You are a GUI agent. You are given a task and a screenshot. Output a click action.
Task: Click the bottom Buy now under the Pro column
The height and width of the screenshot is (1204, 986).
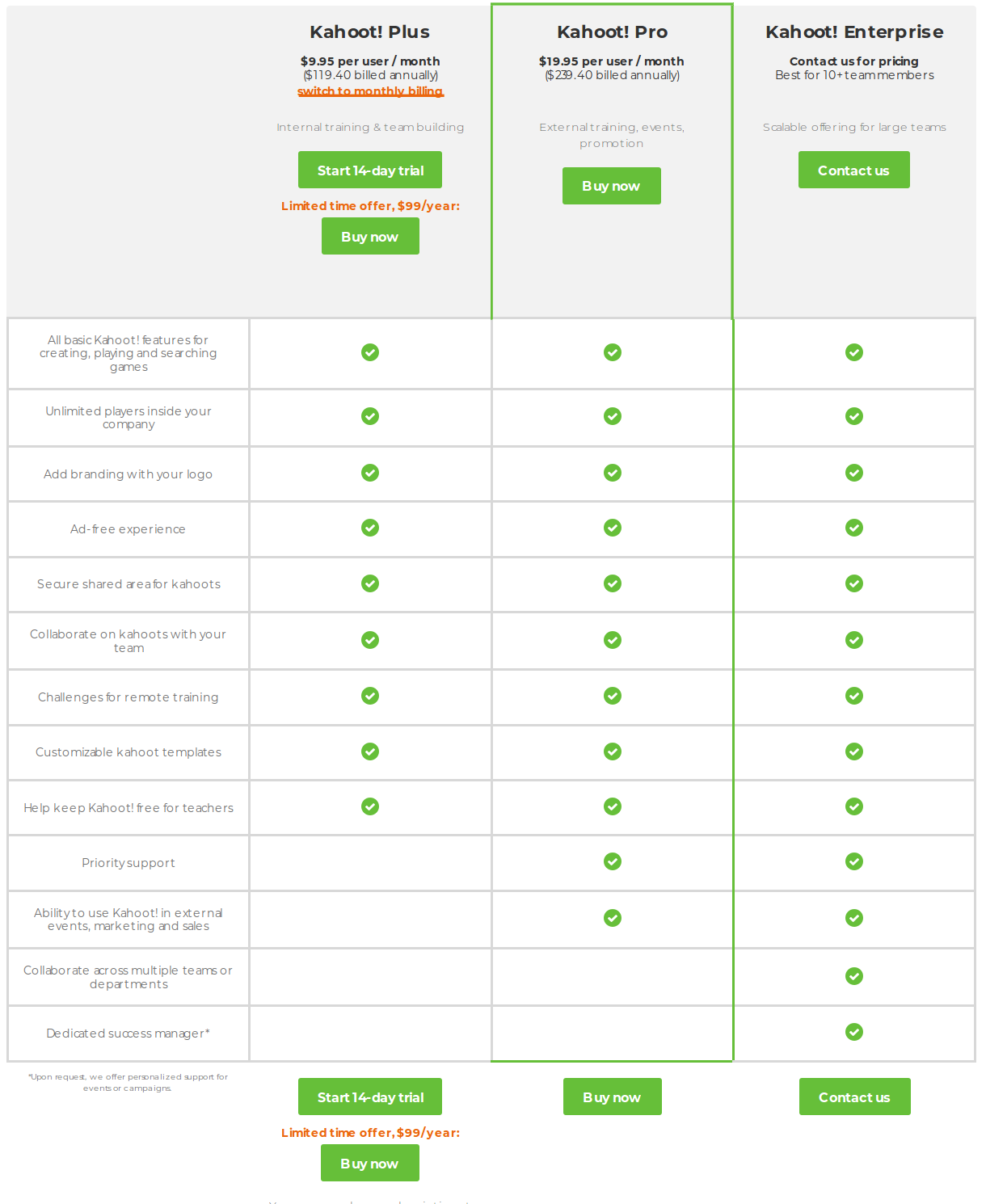click(612, 1097)
